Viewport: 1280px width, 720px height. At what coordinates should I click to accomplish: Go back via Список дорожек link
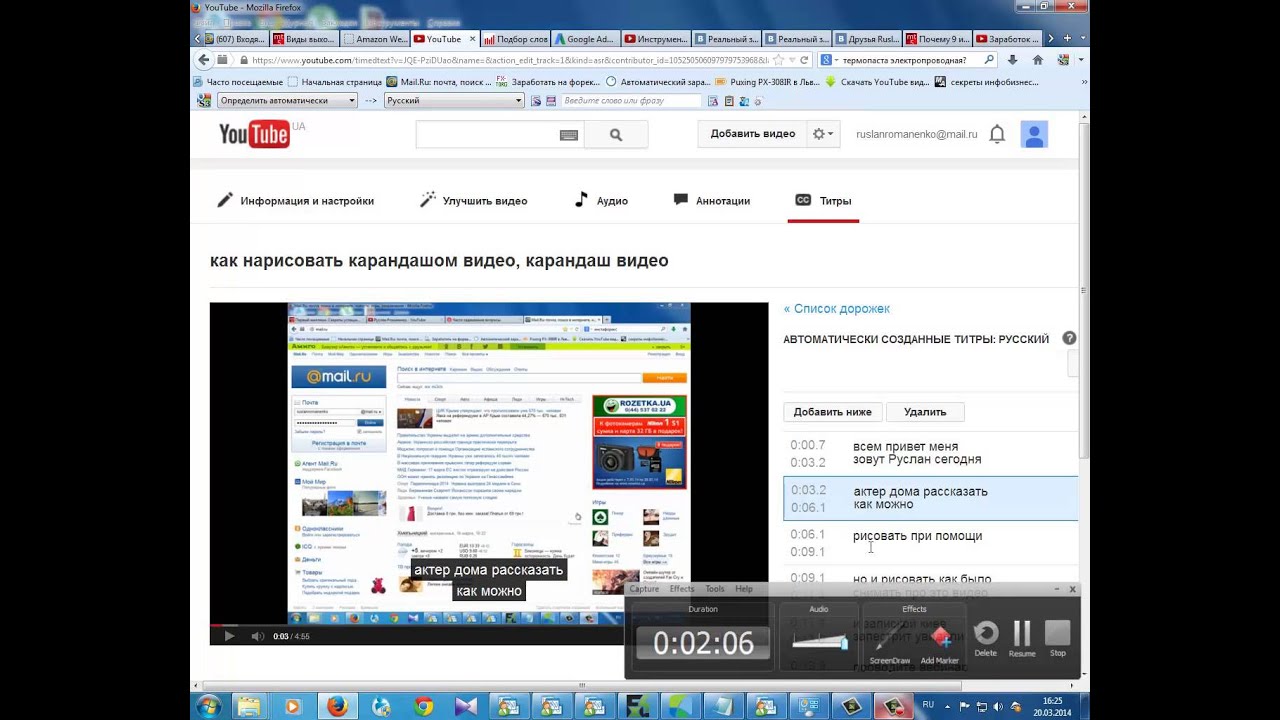coord(837,309)
